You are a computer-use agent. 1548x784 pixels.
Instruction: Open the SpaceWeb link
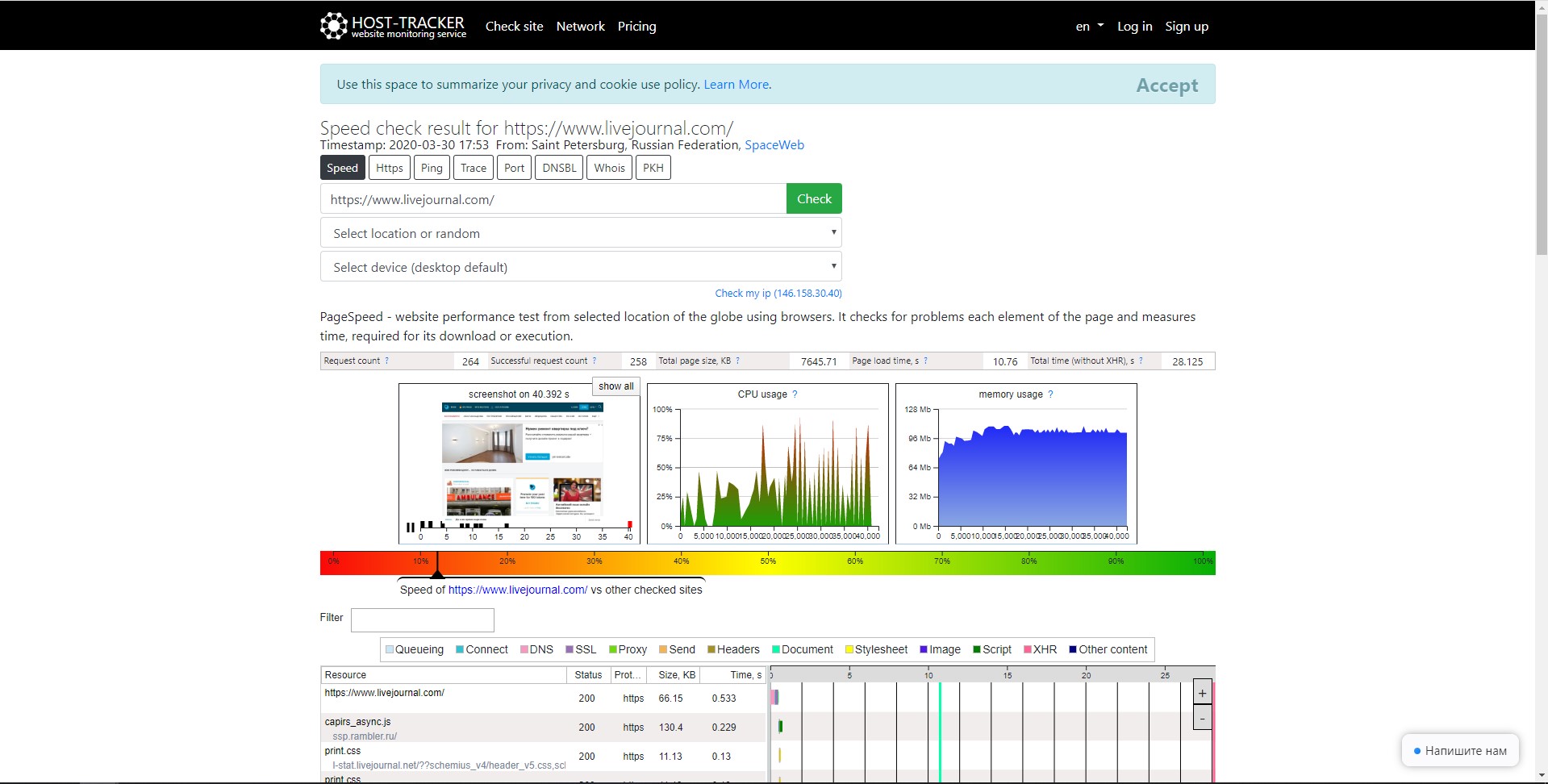click(774, 145)
